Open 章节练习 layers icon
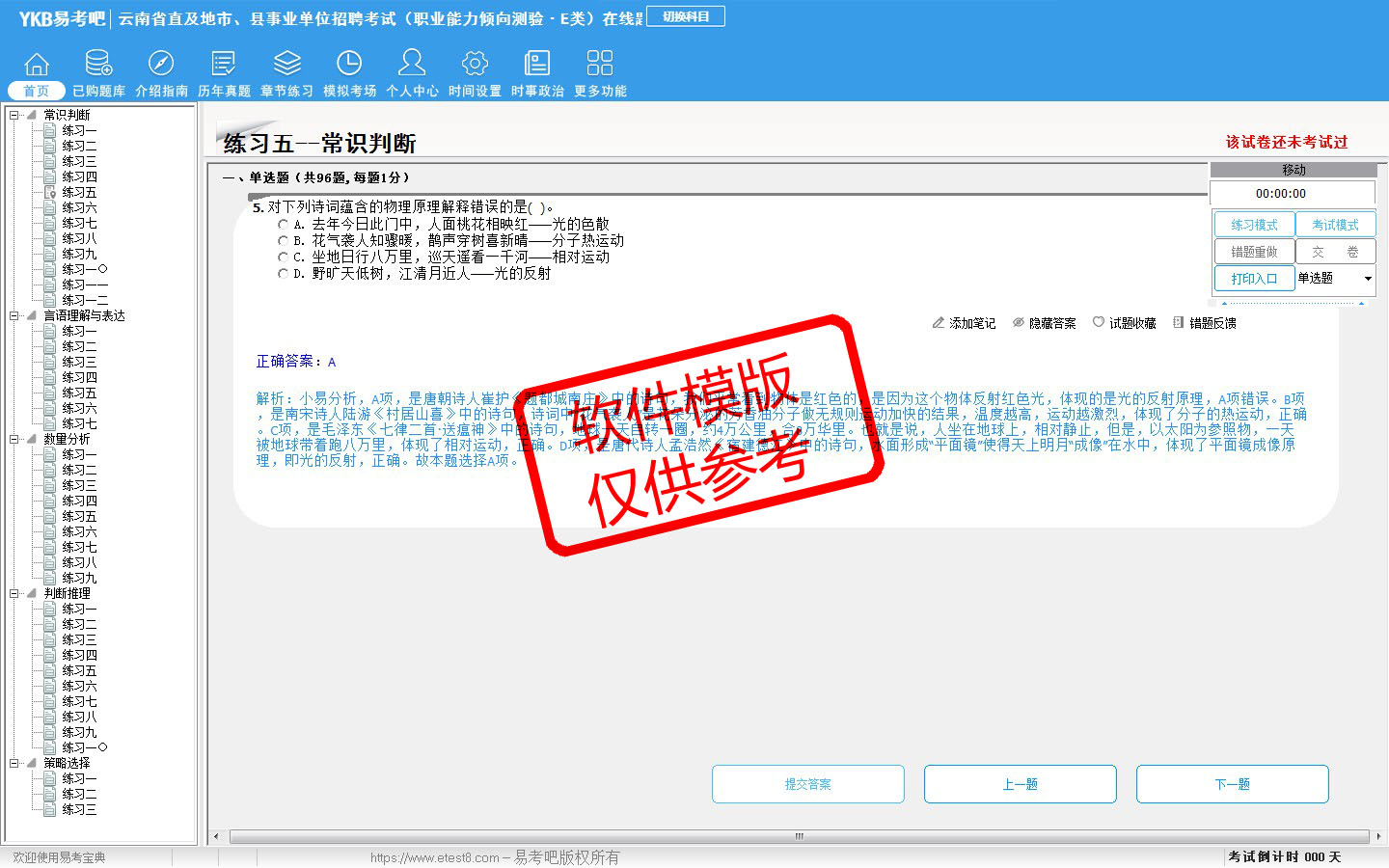The width and height of the screenshot is (1389, 868). pos(286,64)
